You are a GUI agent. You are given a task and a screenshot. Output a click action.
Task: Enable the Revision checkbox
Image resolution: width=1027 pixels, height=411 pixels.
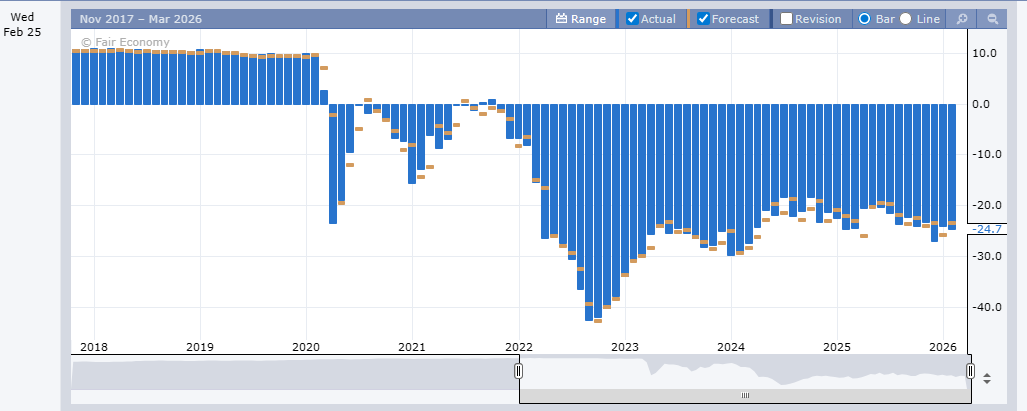[x=787, y=19]
